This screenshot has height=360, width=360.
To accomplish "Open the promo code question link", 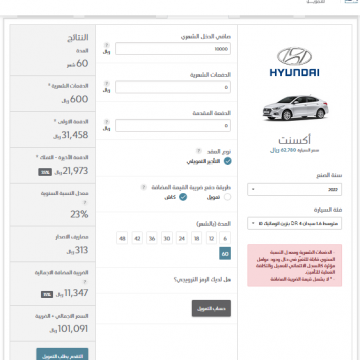I will coord(202,279).
